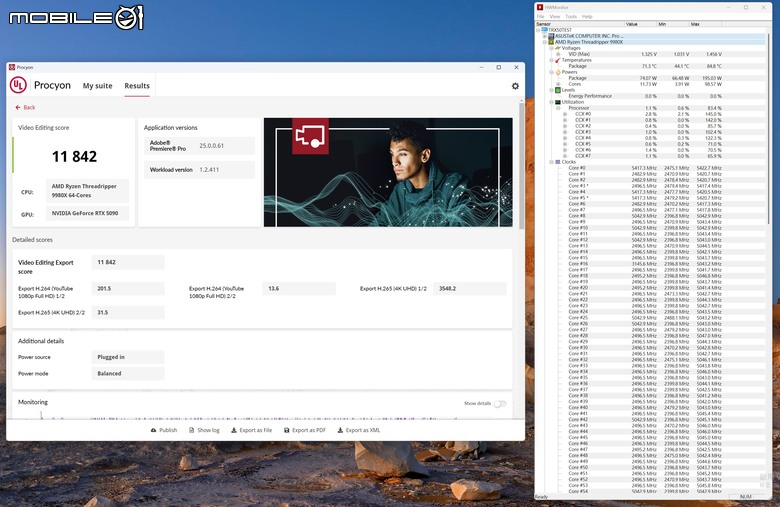
Task: Click the Min column header in HWMonitor
Action: (672, 24)
